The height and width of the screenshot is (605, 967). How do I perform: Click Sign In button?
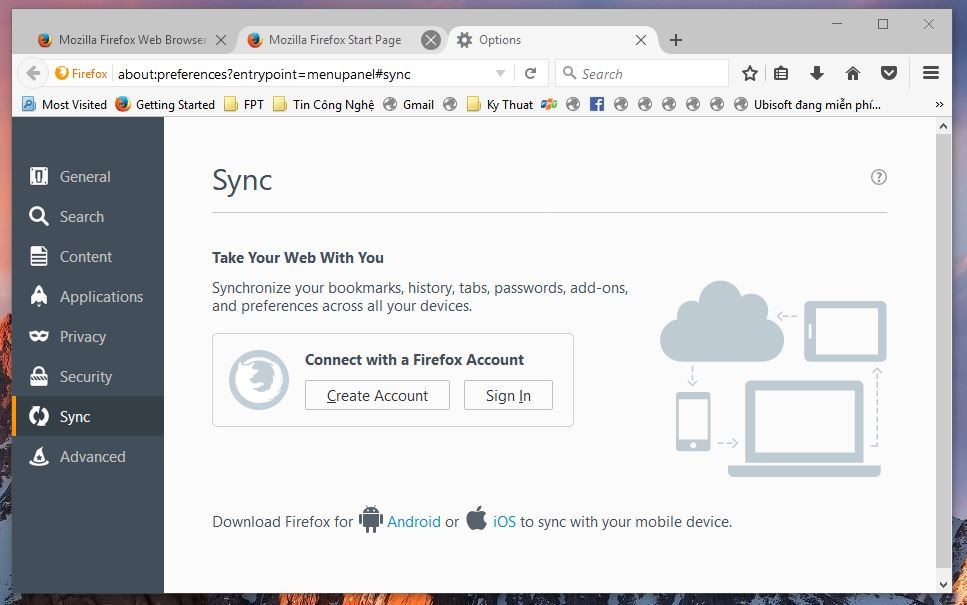click(x=508, y=395)
